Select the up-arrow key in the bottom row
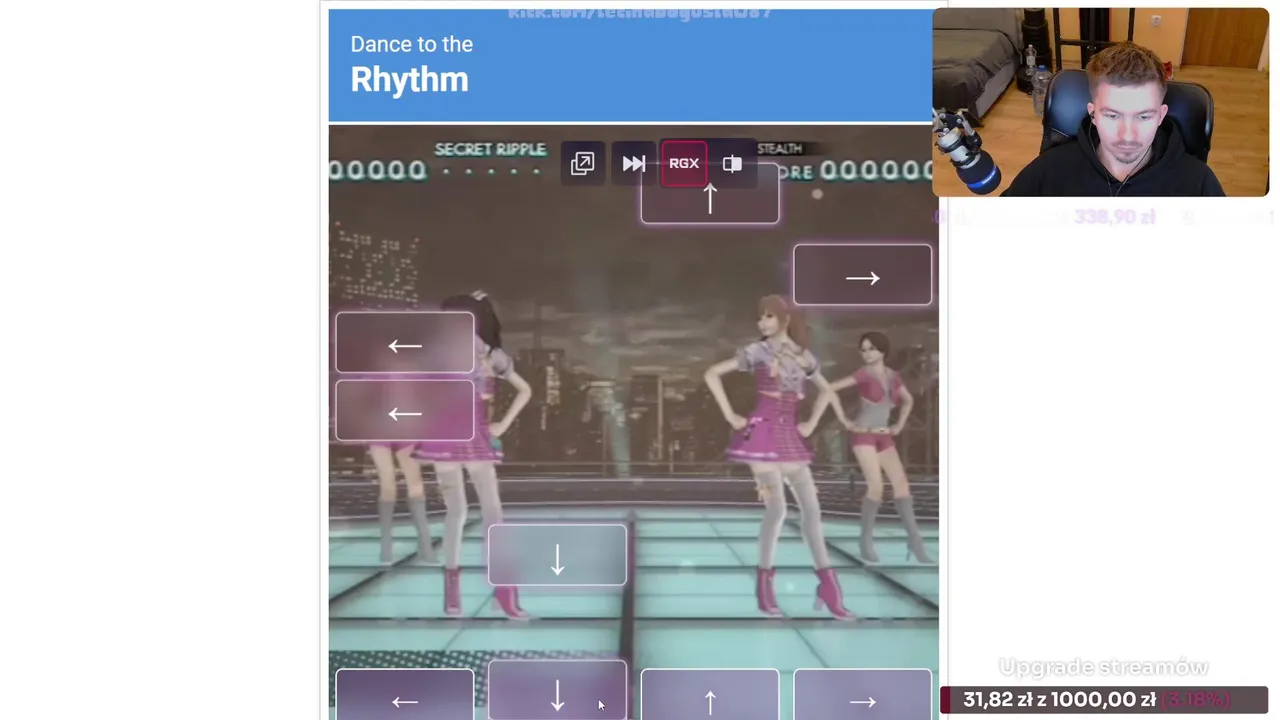 coord(710,695)
